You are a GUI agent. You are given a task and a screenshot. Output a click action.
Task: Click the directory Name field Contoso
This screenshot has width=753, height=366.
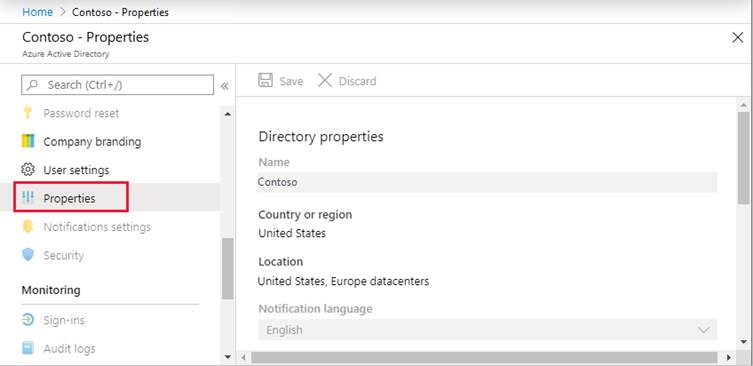pos(487,182)
